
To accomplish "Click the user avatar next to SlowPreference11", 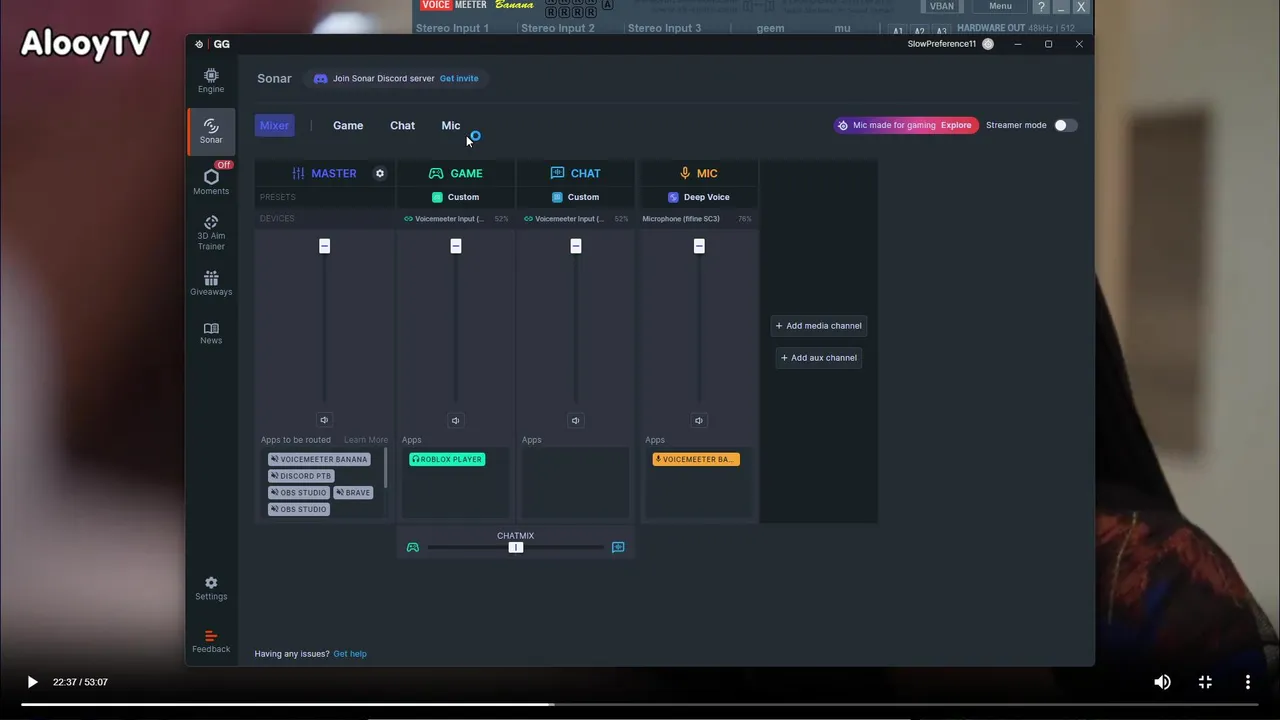I will pyautogui.click(x=988, y=44).
